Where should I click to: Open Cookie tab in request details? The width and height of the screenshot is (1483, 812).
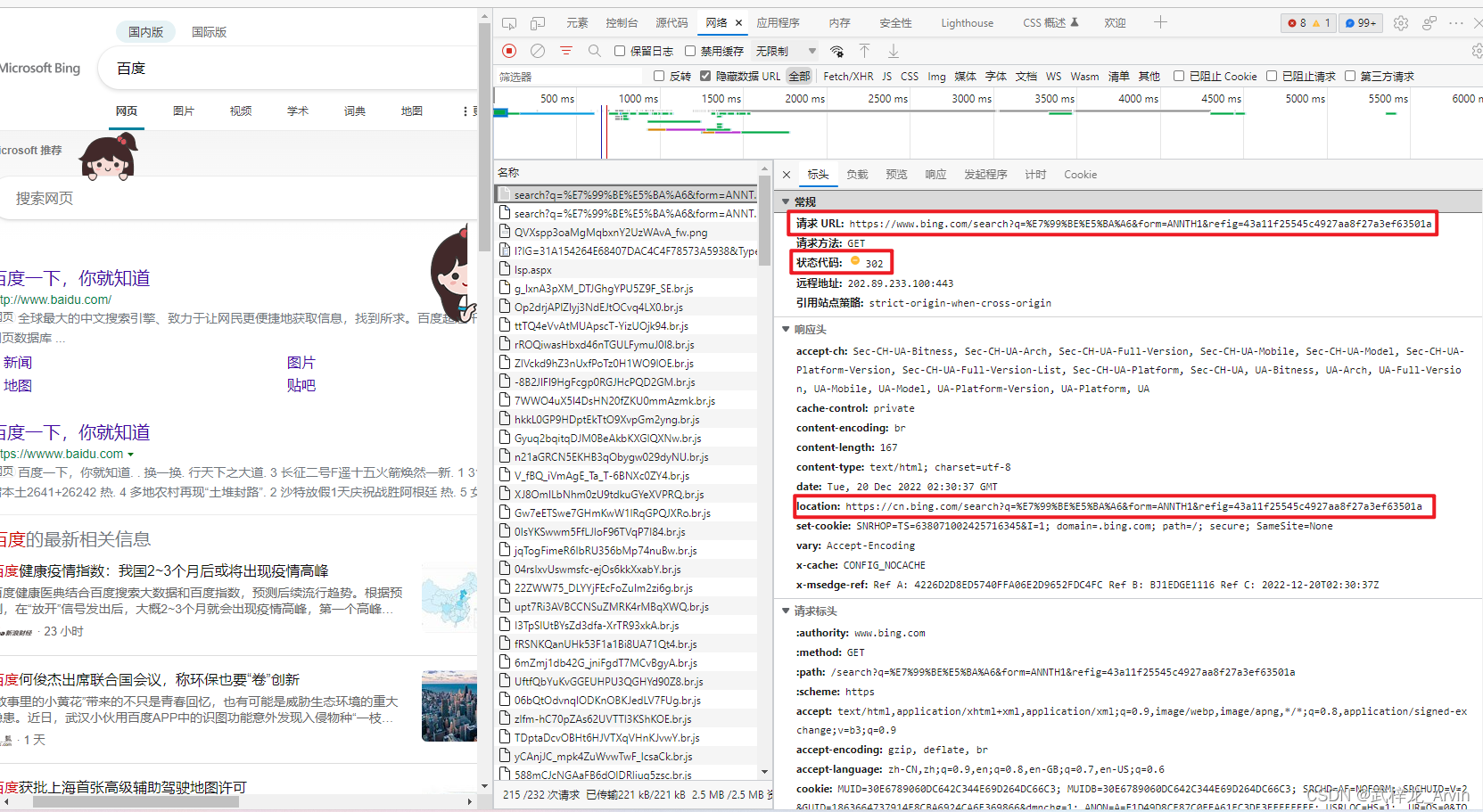pyautogui.click(x=1080, y=175)
